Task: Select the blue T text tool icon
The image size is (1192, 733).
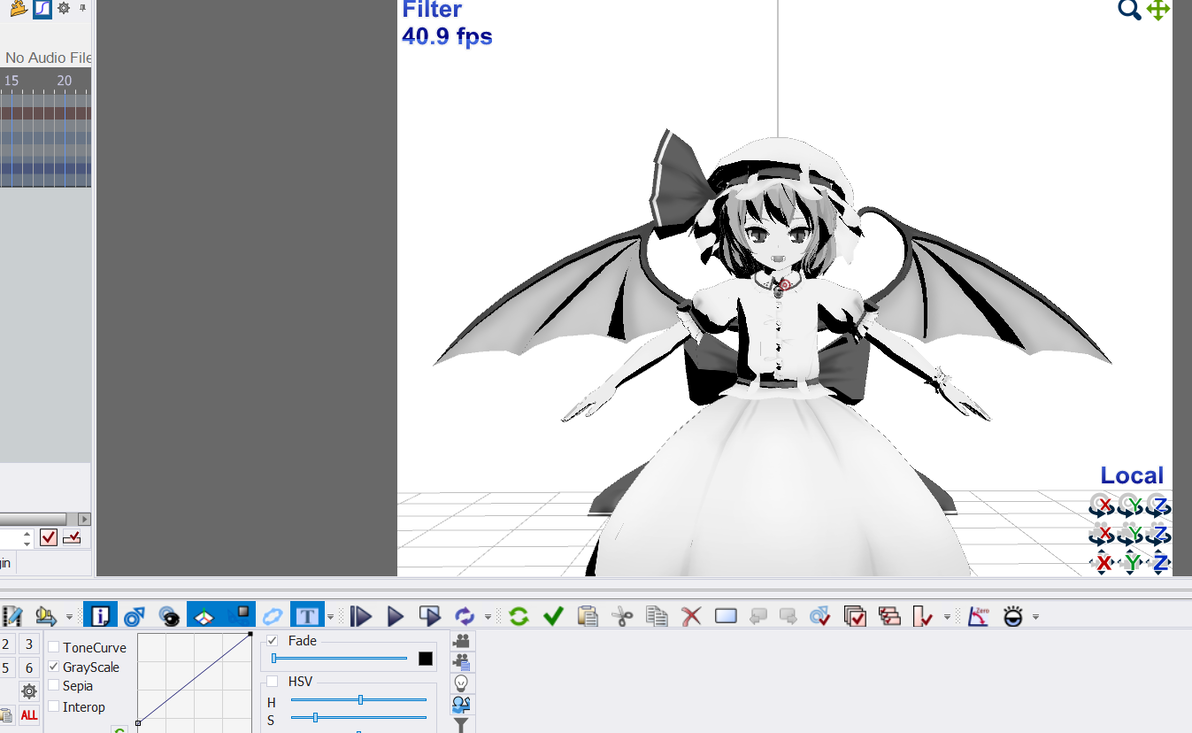Action: (307, 616)
